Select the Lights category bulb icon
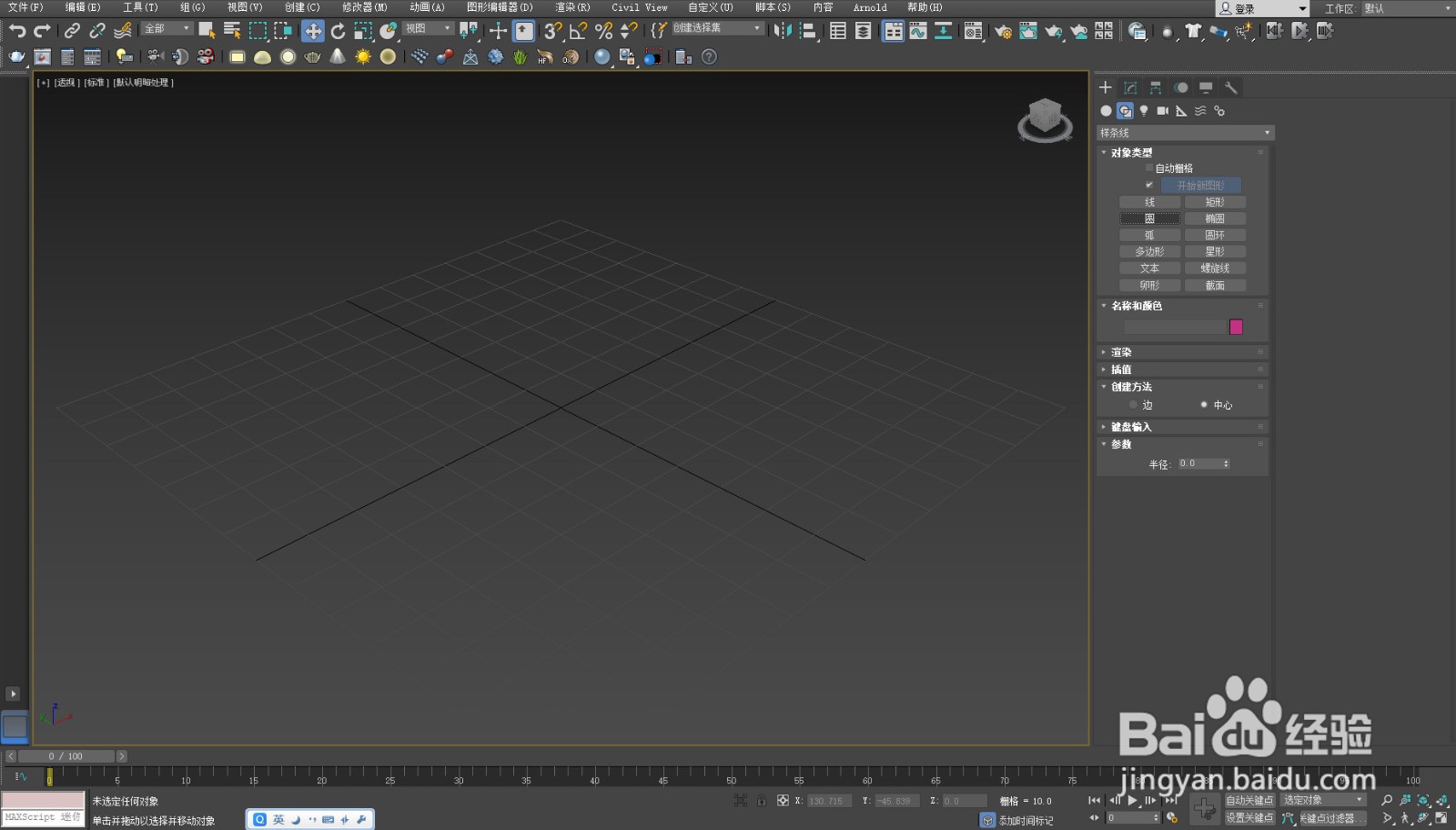The image size is (1456, 830). tap(1144, 111)
